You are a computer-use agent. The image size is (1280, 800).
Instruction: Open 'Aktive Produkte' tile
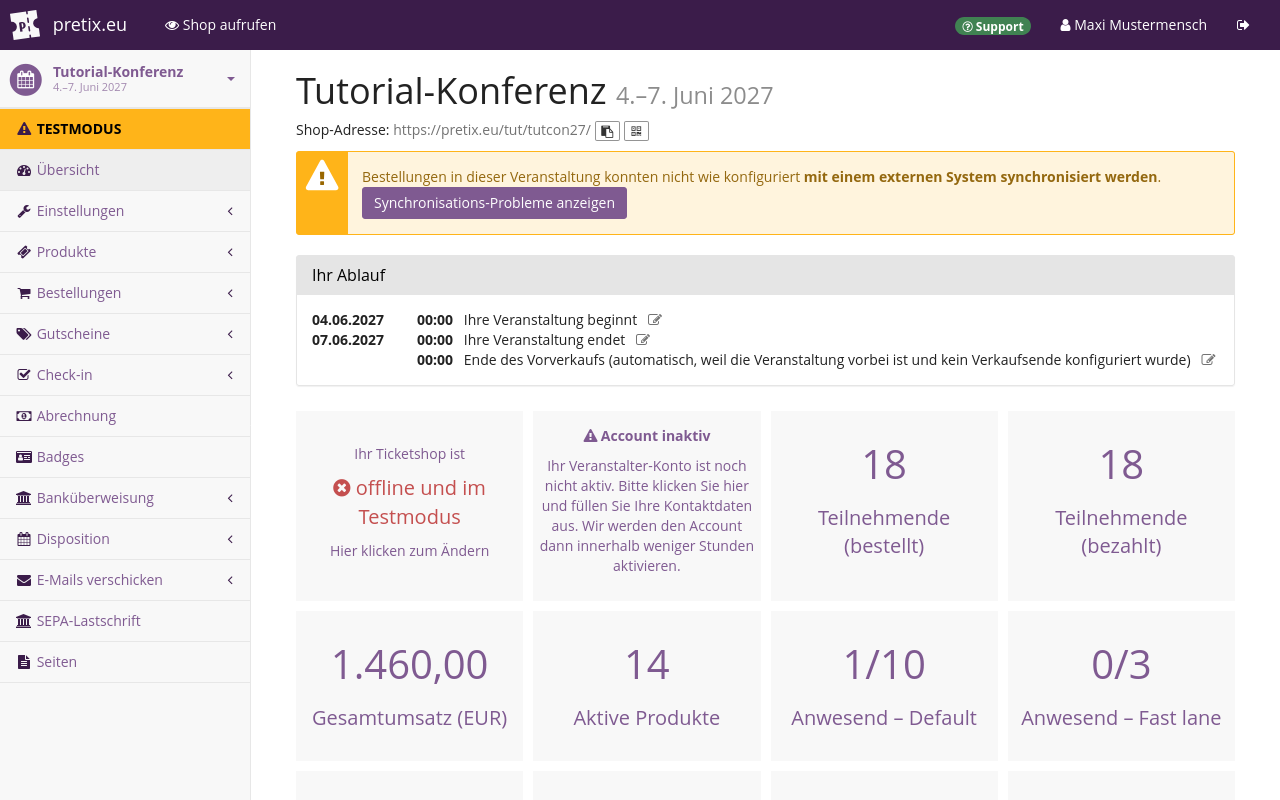point(647,686)
